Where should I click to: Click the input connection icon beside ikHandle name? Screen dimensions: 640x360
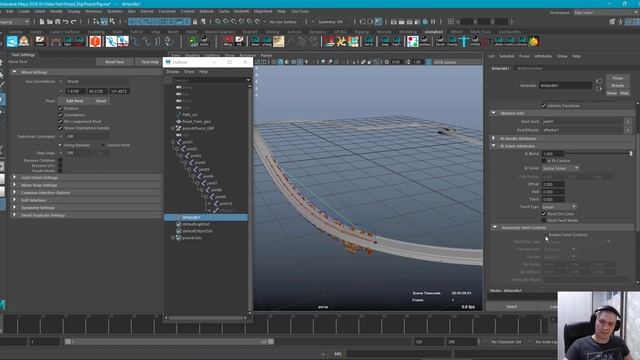pos(599,82)
